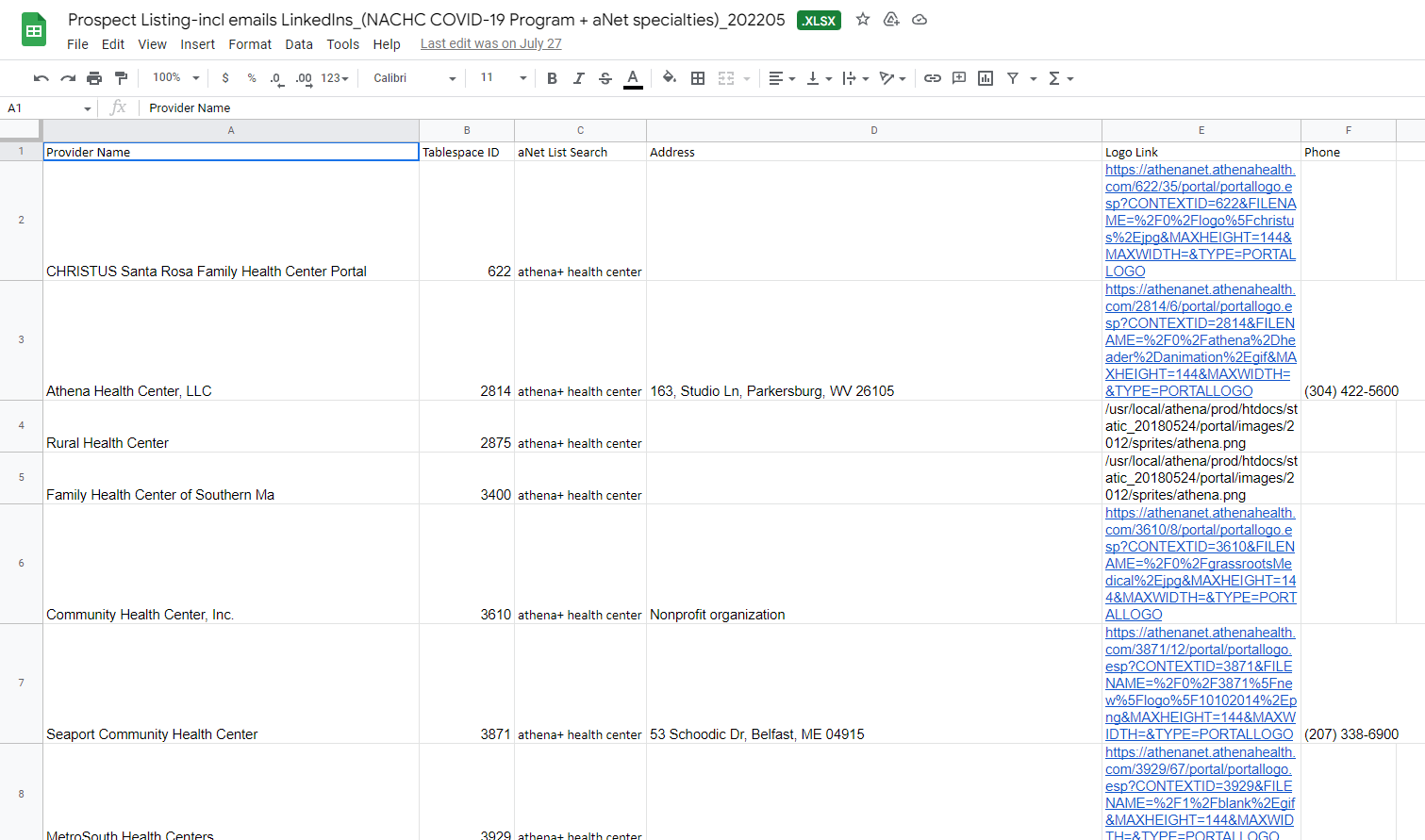
Task: Toggle bold formatting
Action: pyautogui.click(x=553, y=78)
